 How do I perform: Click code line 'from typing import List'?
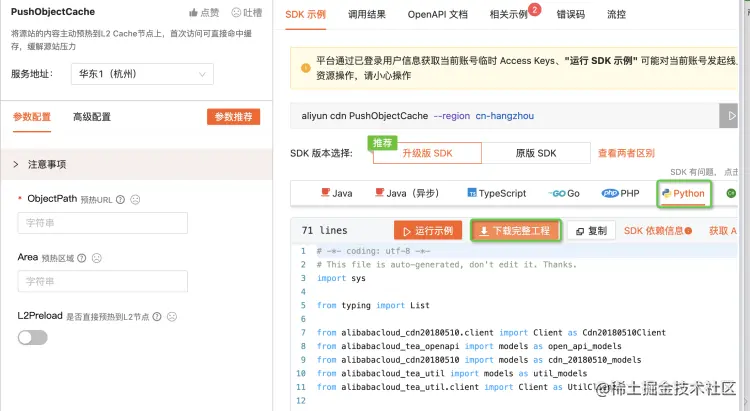[x=373, y=305]
